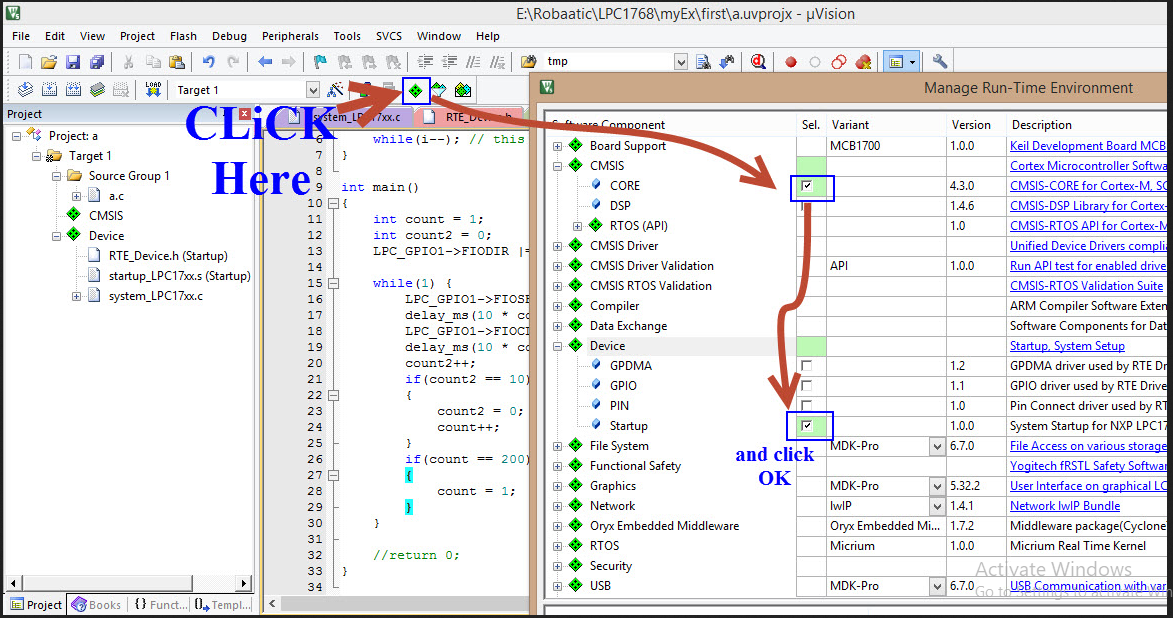The width and height of the screenshot is (1173, 618).
Task: Open the File Access on various storage link
Action: (x=1088, y=446)
